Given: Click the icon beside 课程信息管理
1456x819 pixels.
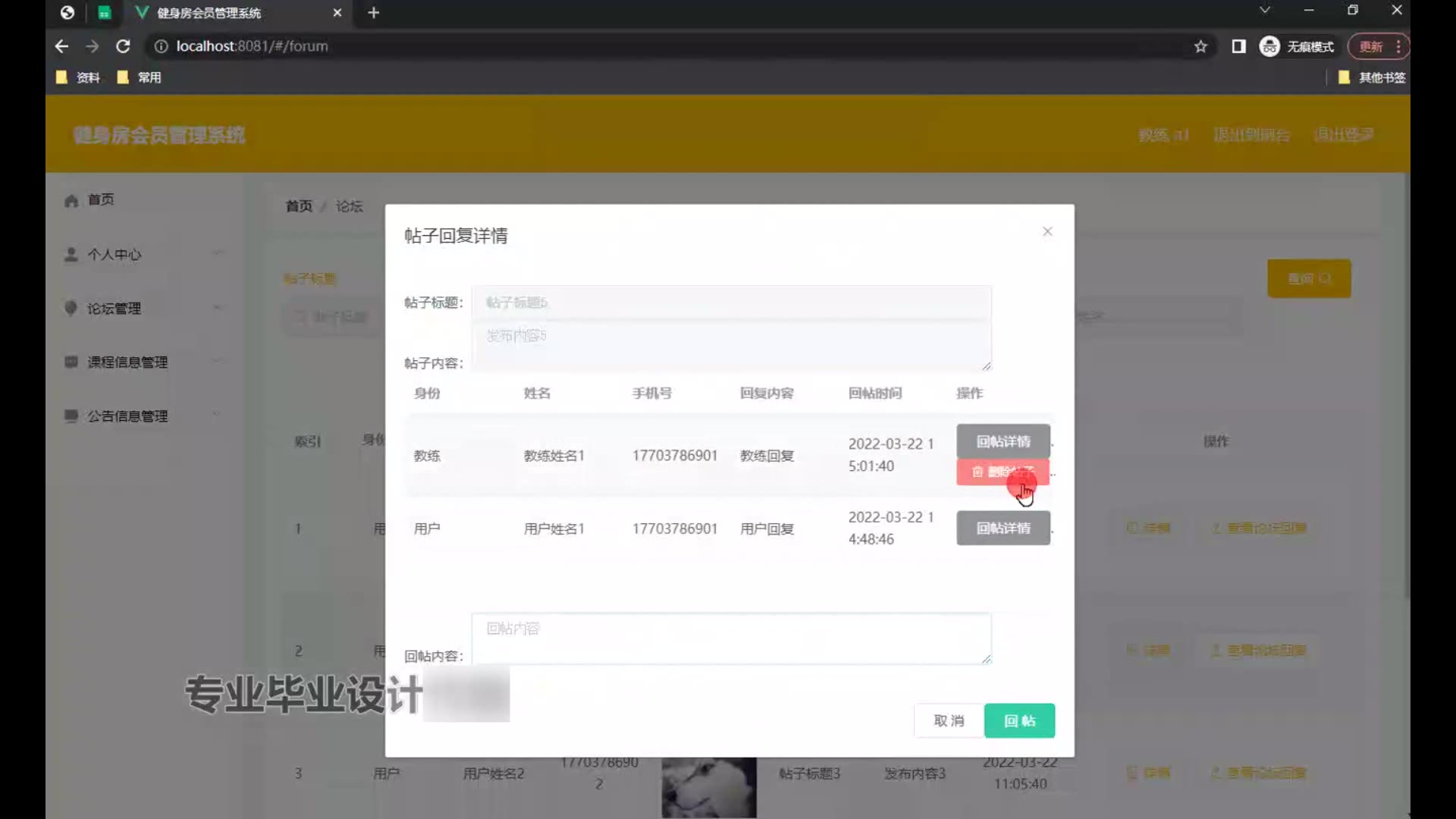Looking at the screenshot, I should 71,362.
